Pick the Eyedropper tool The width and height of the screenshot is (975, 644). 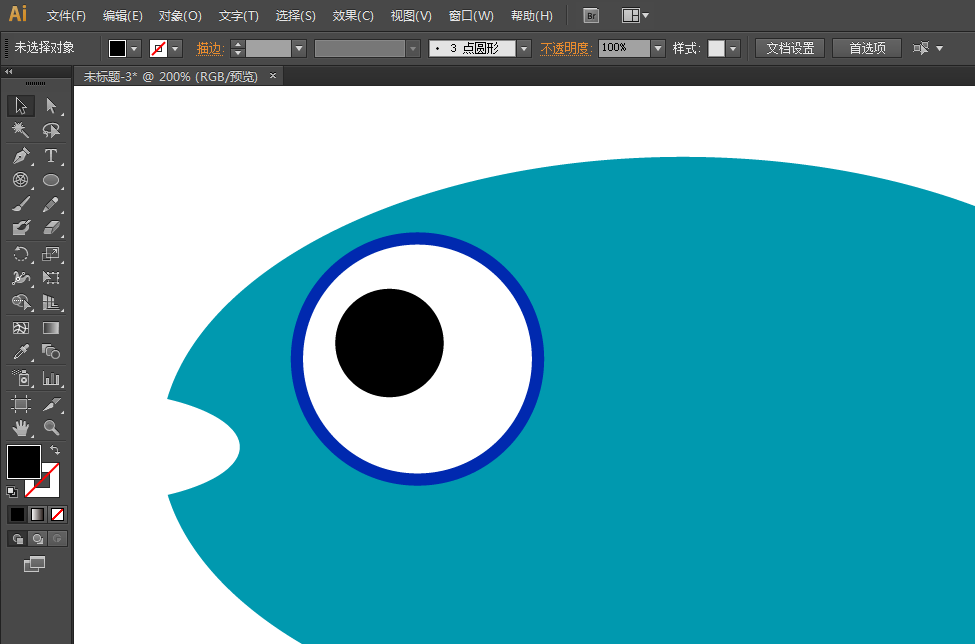[20, 353]
